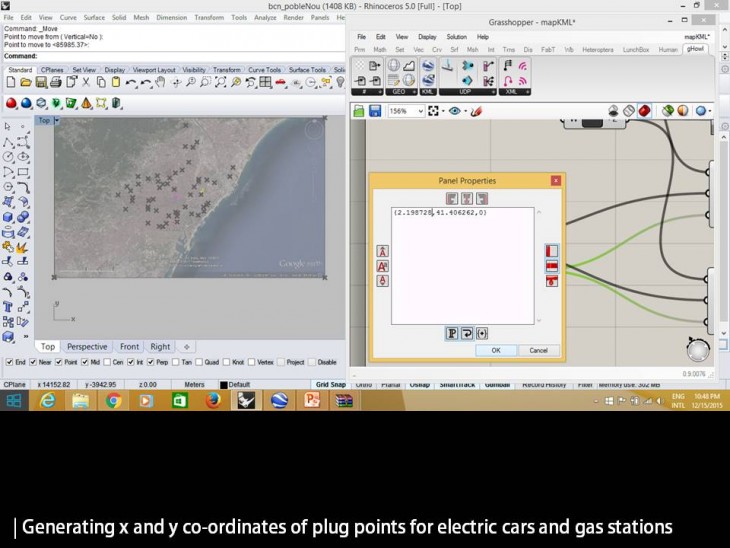730x548 pixels.
Task: Click Cancel in Panel Properties dialog
Action: tap(538, 350)
